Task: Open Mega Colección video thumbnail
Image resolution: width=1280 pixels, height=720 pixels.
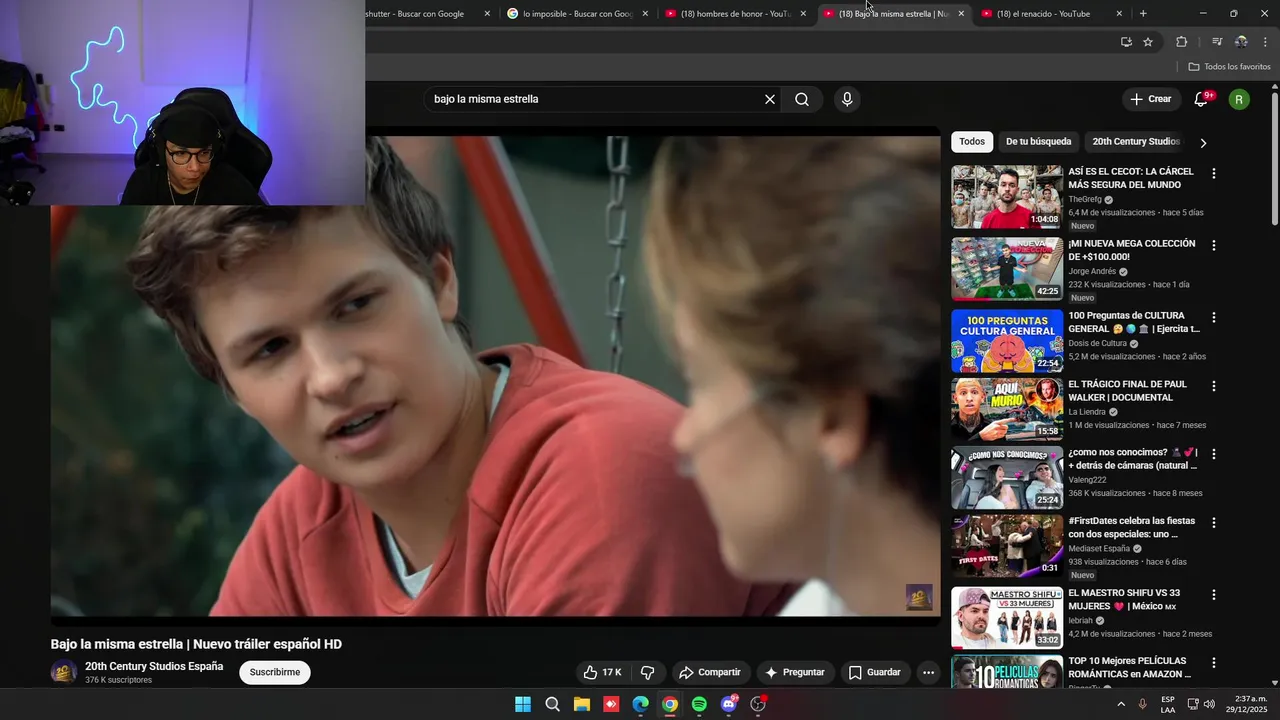Action: click(1007, 269)
